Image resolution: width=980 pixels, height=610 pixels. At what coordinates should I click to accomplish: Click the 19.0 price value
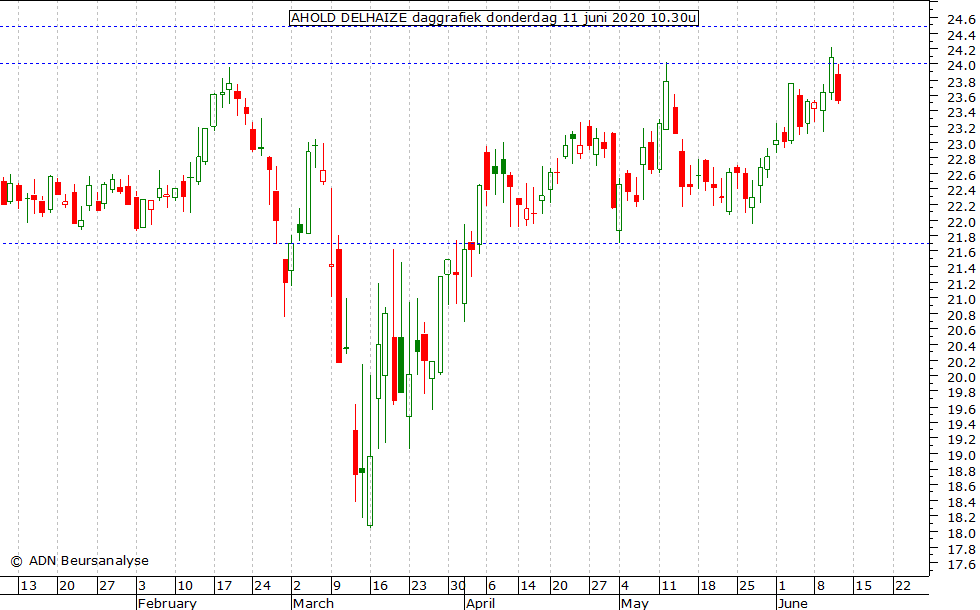[961, 456]
